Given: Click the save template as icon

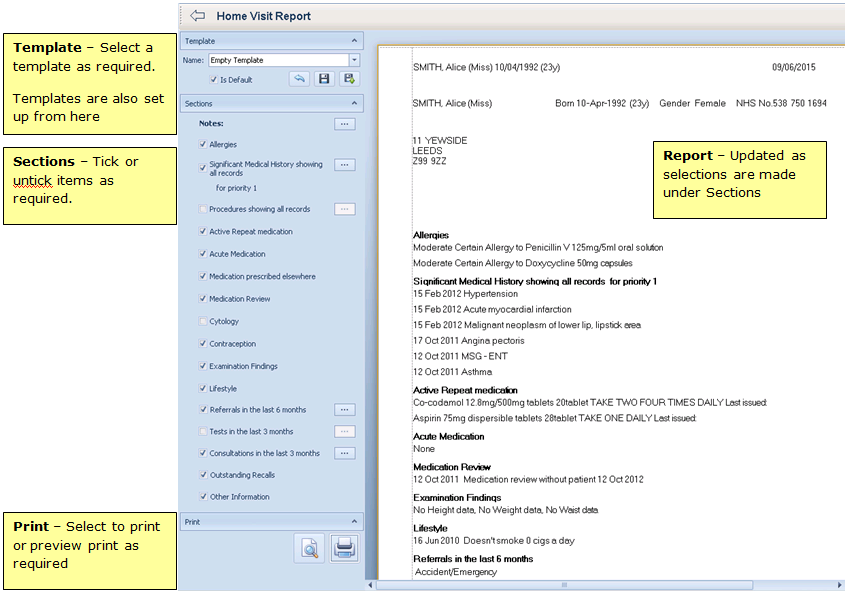Looking at the screenshot, I should click(347, 79).
